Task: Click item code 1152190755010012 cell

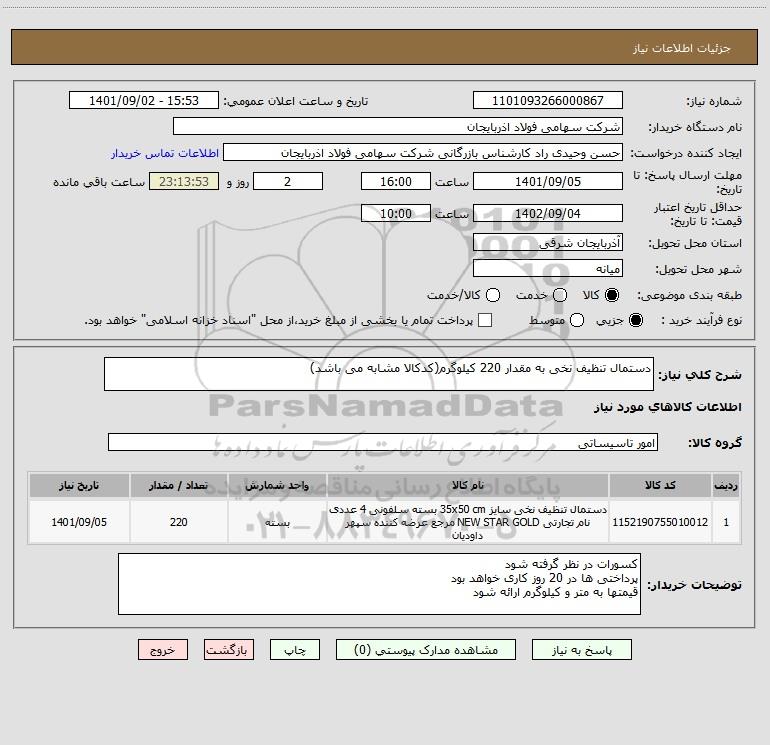Action: pos(660,522)
